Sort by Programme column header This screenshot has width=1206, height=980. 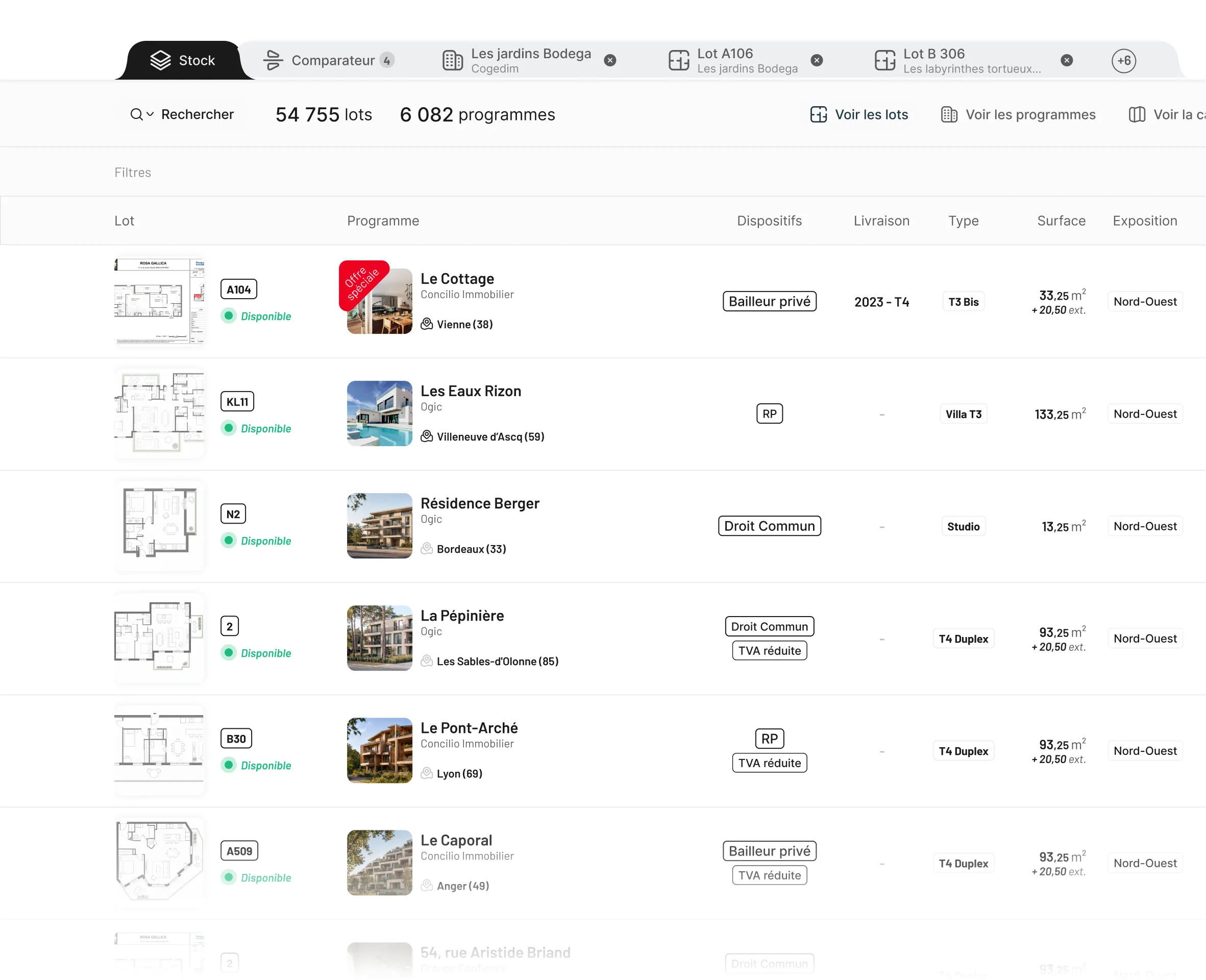point(383,220)
